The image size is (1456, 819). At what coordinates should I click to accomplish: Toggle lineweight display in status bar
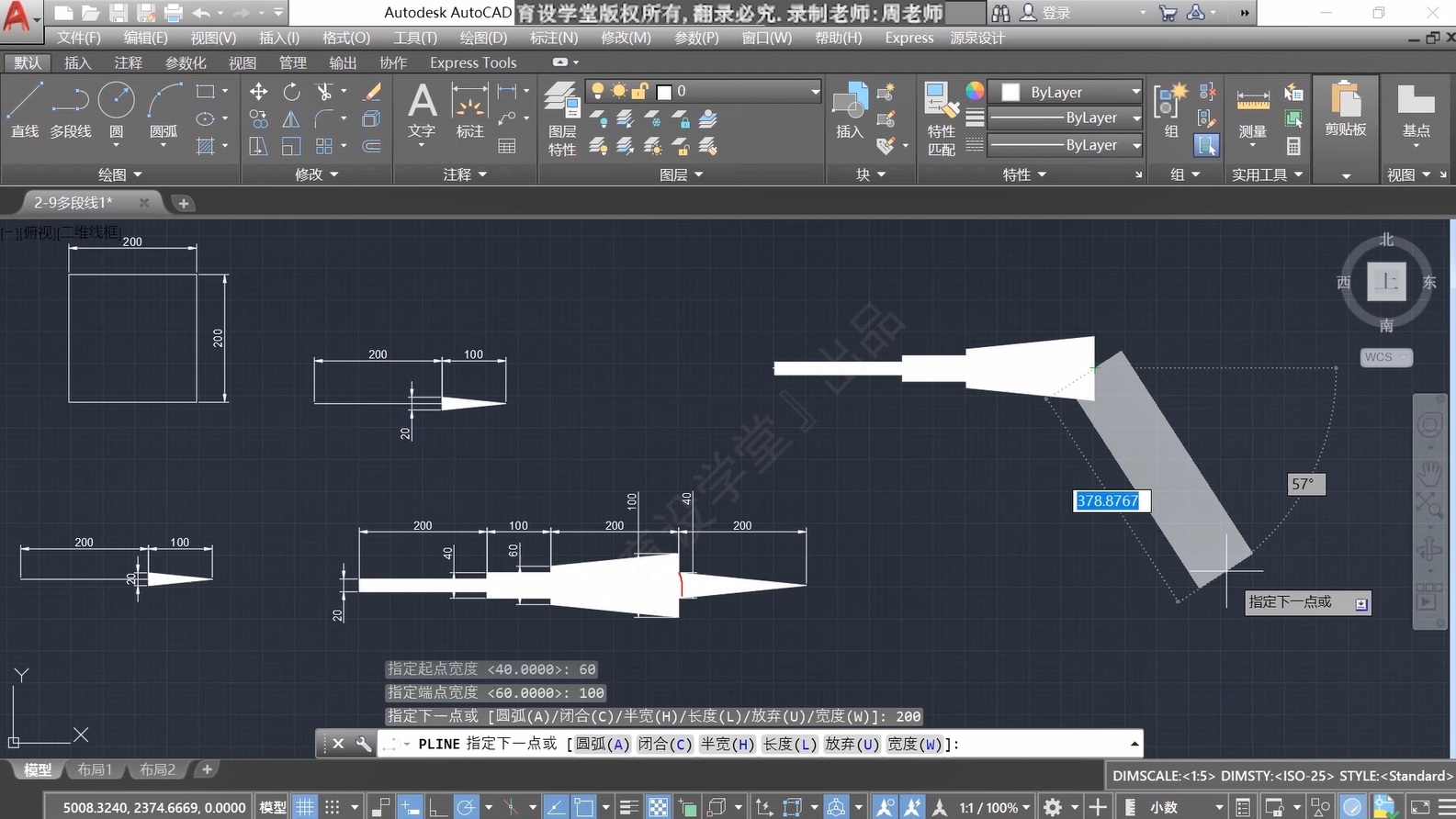click(x=629, y=807)
